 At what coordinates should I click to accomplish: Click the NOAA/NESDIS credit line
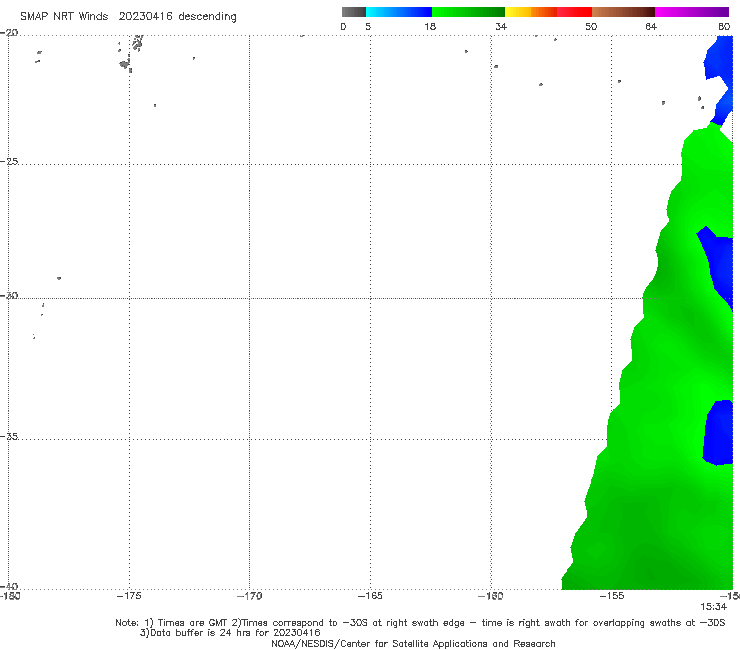(413, 643)
